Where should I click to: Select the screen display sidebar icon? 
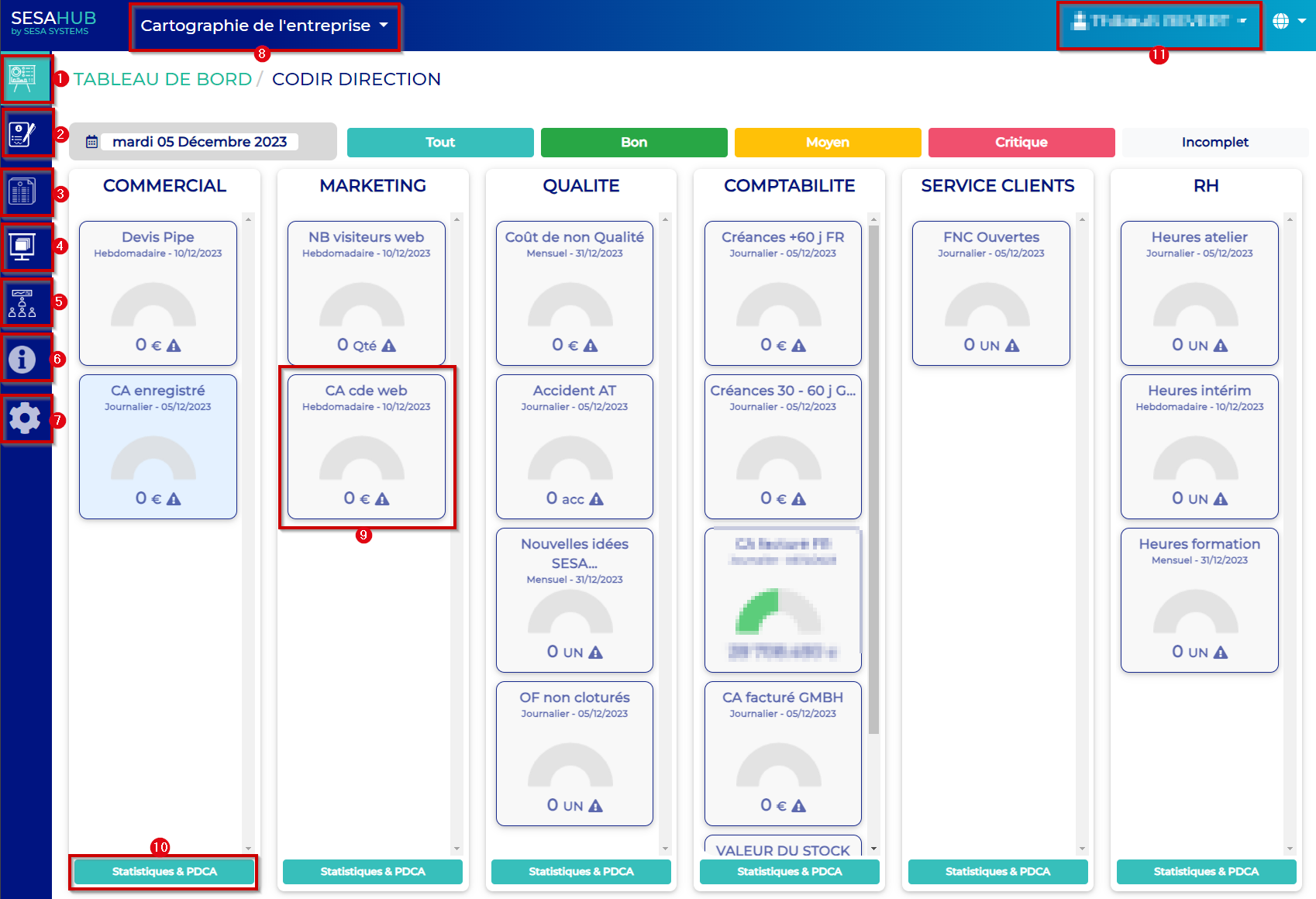point(23,247)
